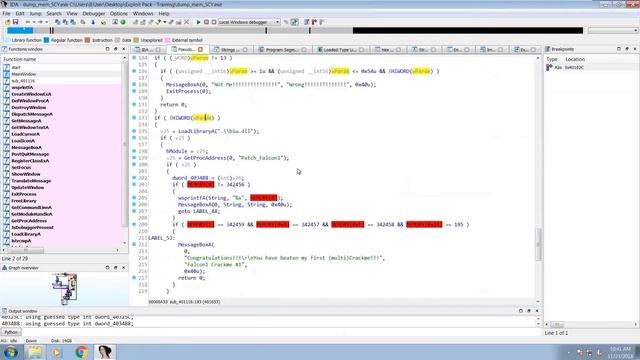Select LoadLibraryA in the functions list
The image size is (640, 360).
[x=26, y=234]
